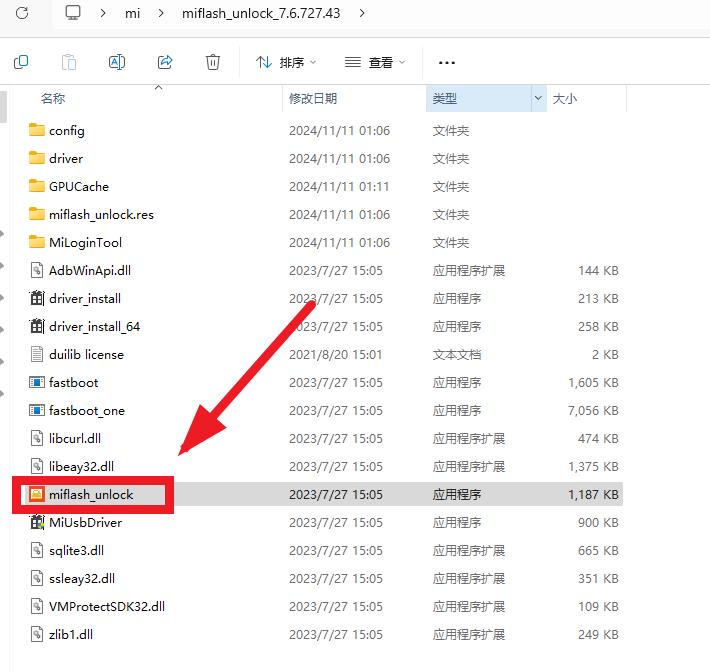Viewport: 710px width, 672px height.
Task: Select the driver folder icon
Action: (x=37, y=158)
